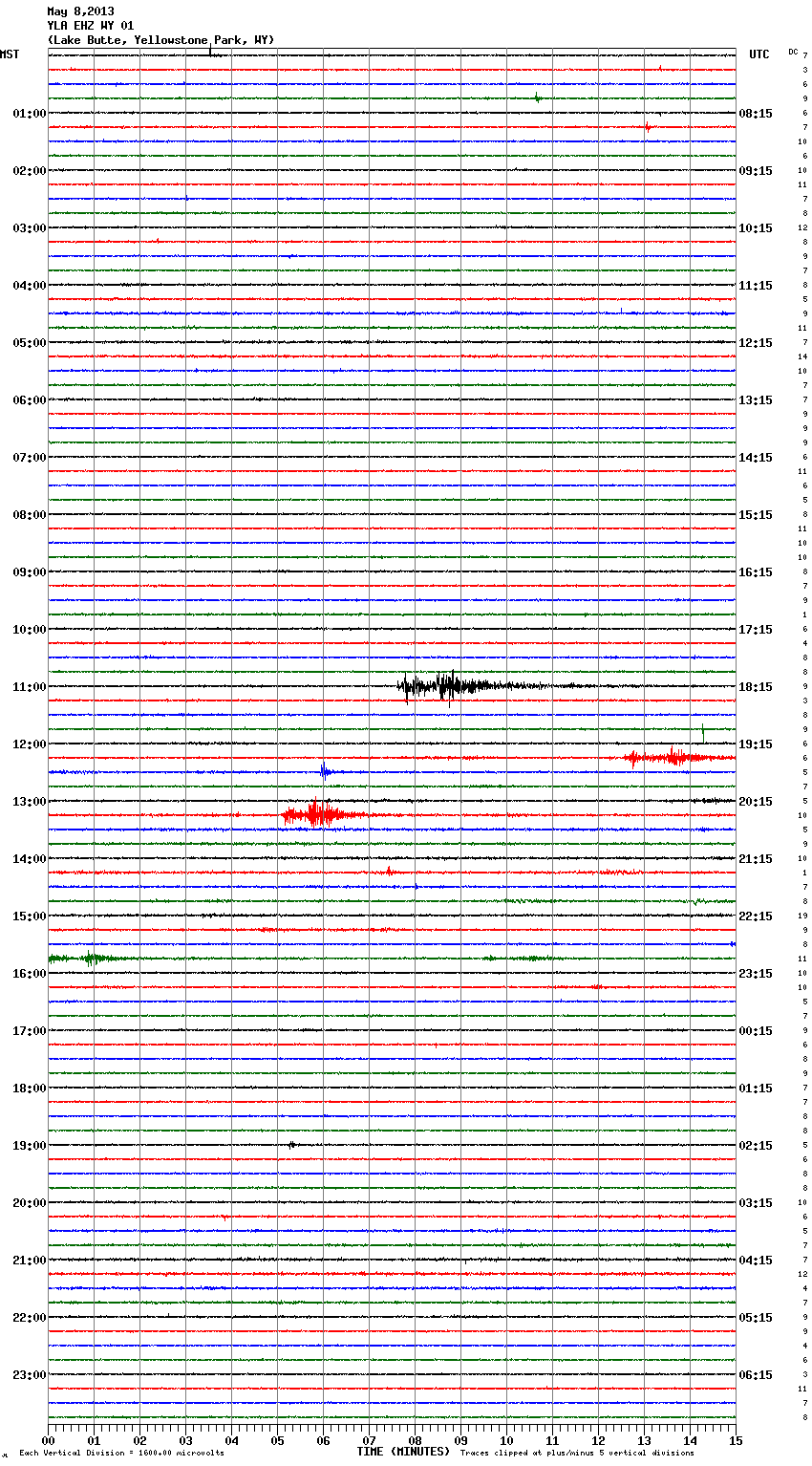Viewport: 812px width, 1466px height.
Task: Click the UTC time label "14:15"
Action: pyautogui.click(x=756, y=458)
